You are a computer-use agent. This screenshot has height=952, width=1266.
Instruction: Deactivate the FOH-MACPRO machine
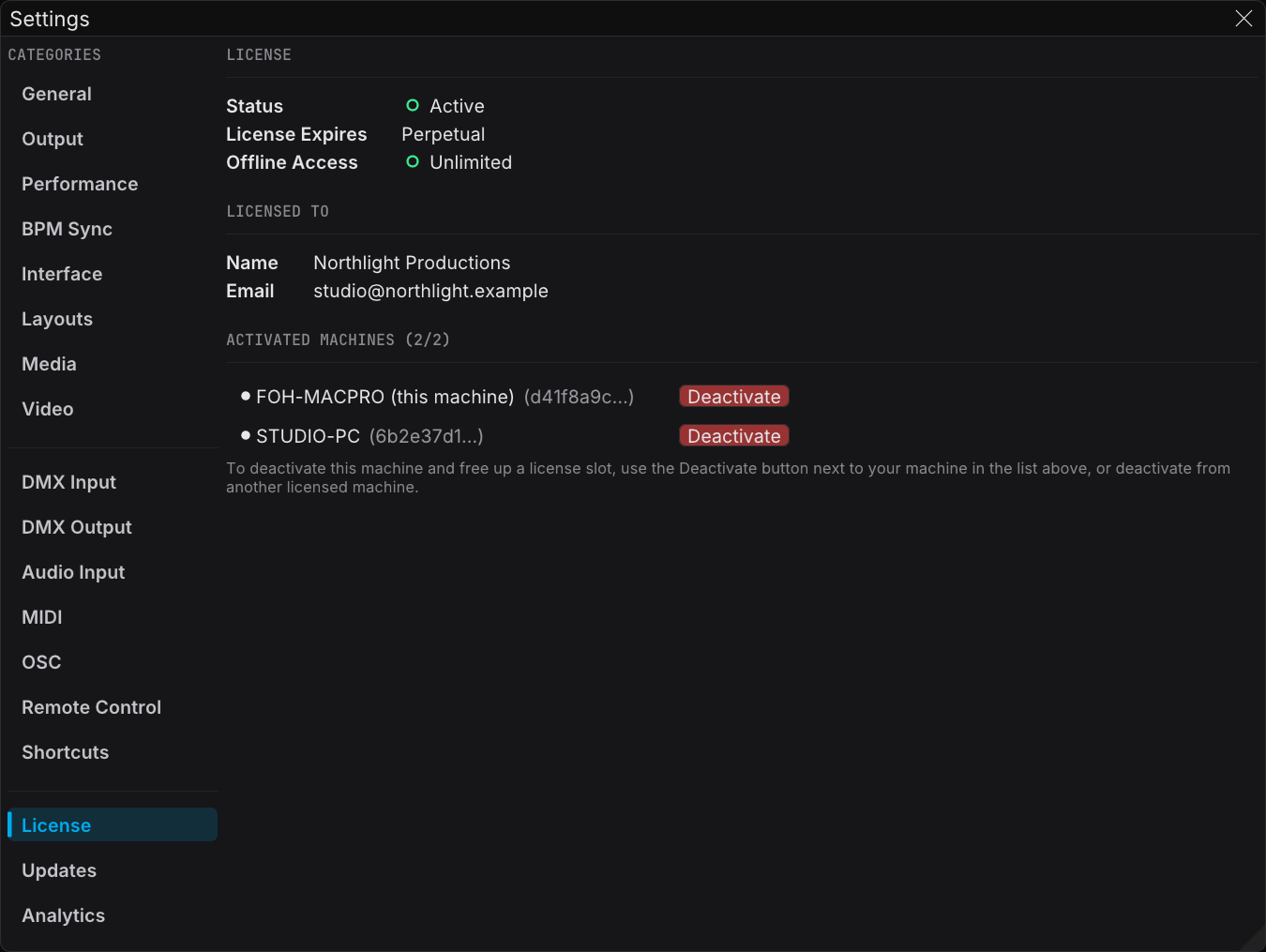734,397
